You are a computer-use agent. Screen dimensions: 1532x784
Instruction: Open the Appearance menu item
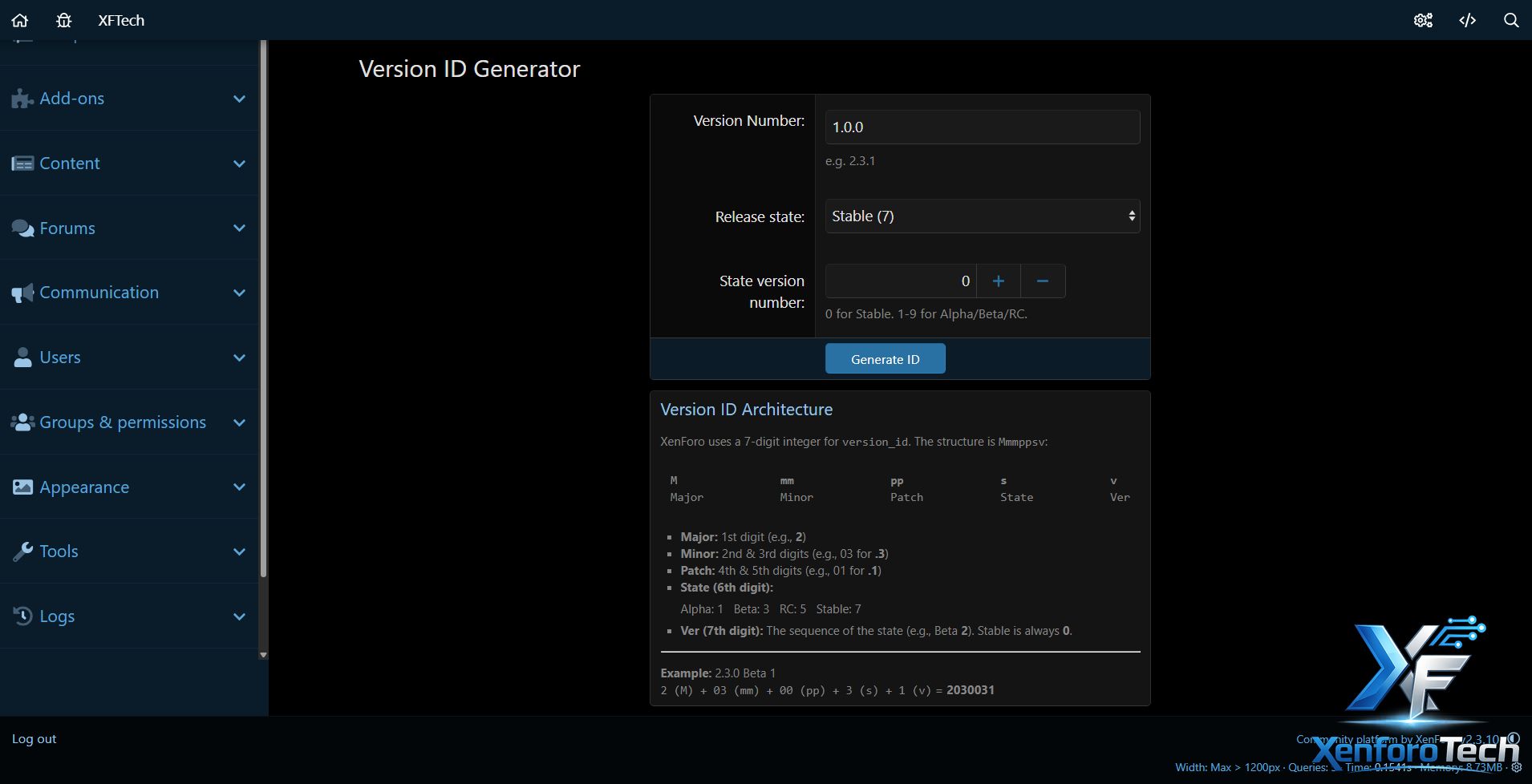tap(84, 487)
